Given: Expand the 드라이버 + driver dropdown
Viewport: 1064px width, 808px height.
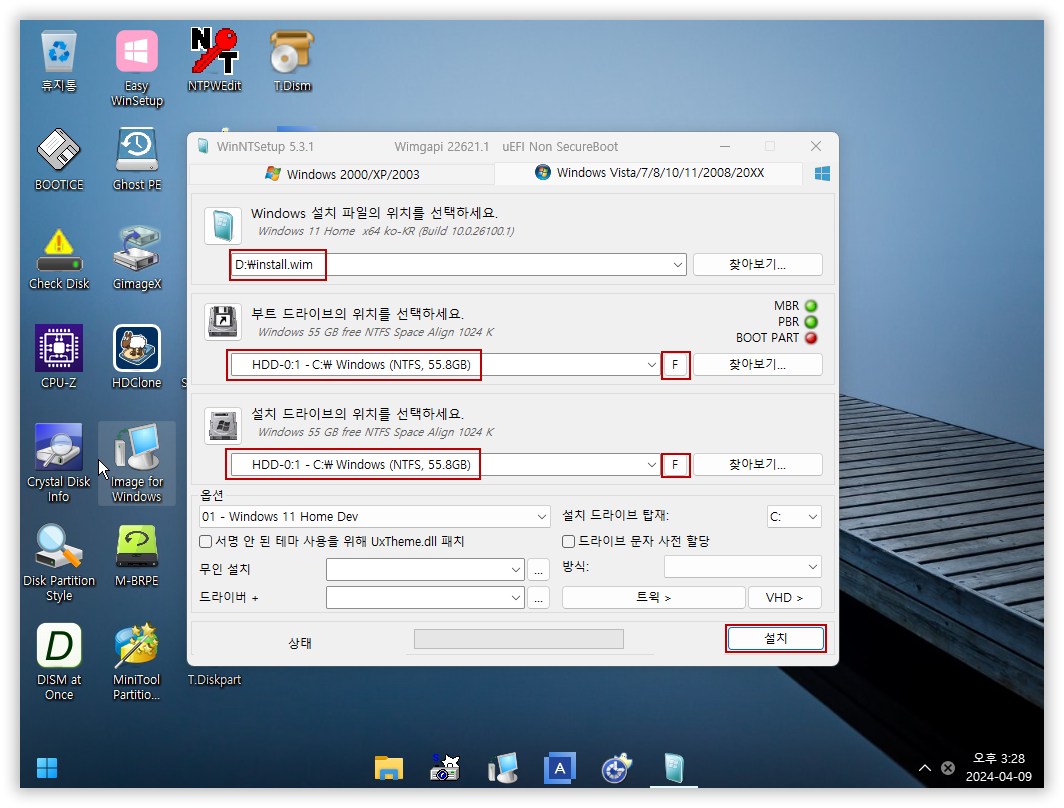Looking at the screenshot, I should point(516,598).
